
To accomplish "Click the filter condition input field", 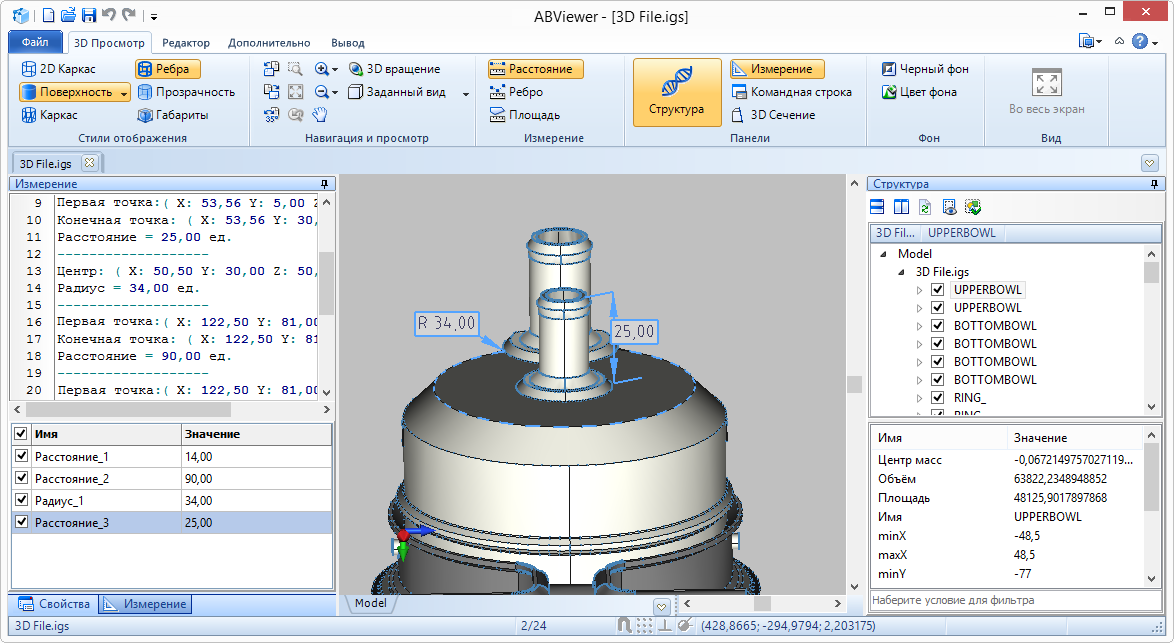I will (x=1010, y=600).
